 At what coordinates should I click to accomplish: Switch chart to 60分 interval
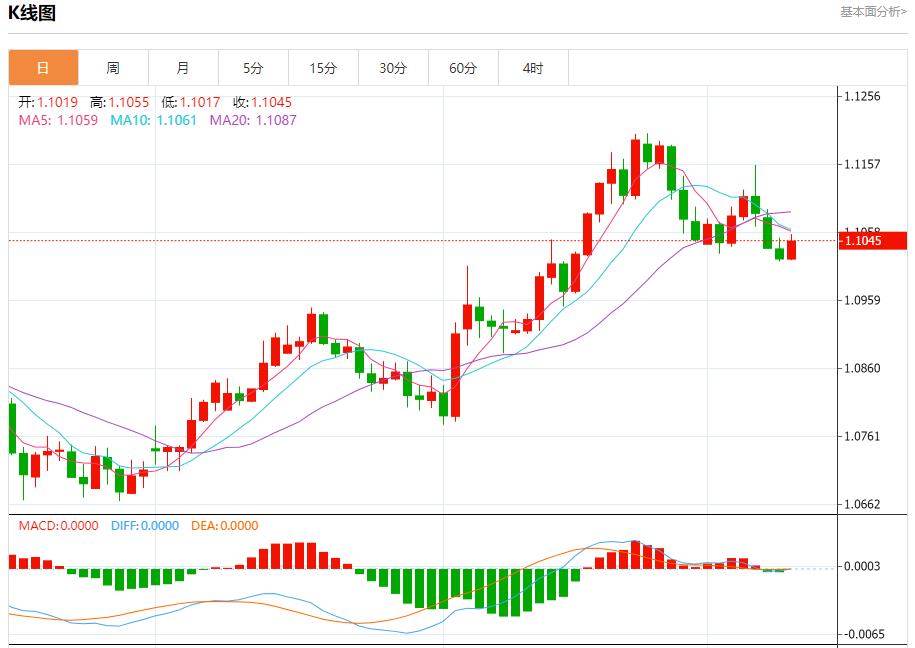463,68
